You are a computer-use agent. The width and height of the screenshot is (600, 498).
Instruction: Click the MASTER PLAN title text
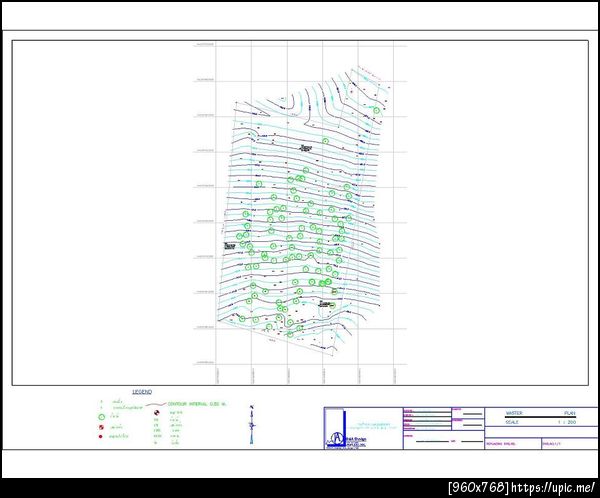(540, 413)
